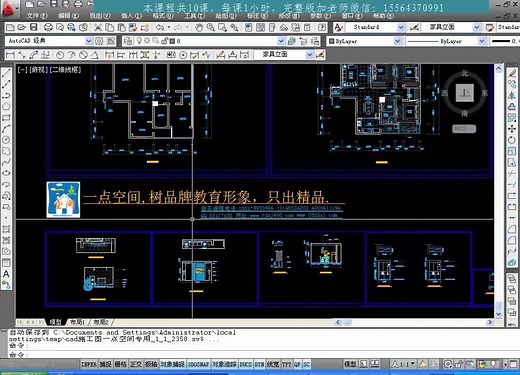Image resolution: width=520 pixels, height=375 pixels.
Task: Expand the ByLayer color dropdown
Action: [397, 41]
